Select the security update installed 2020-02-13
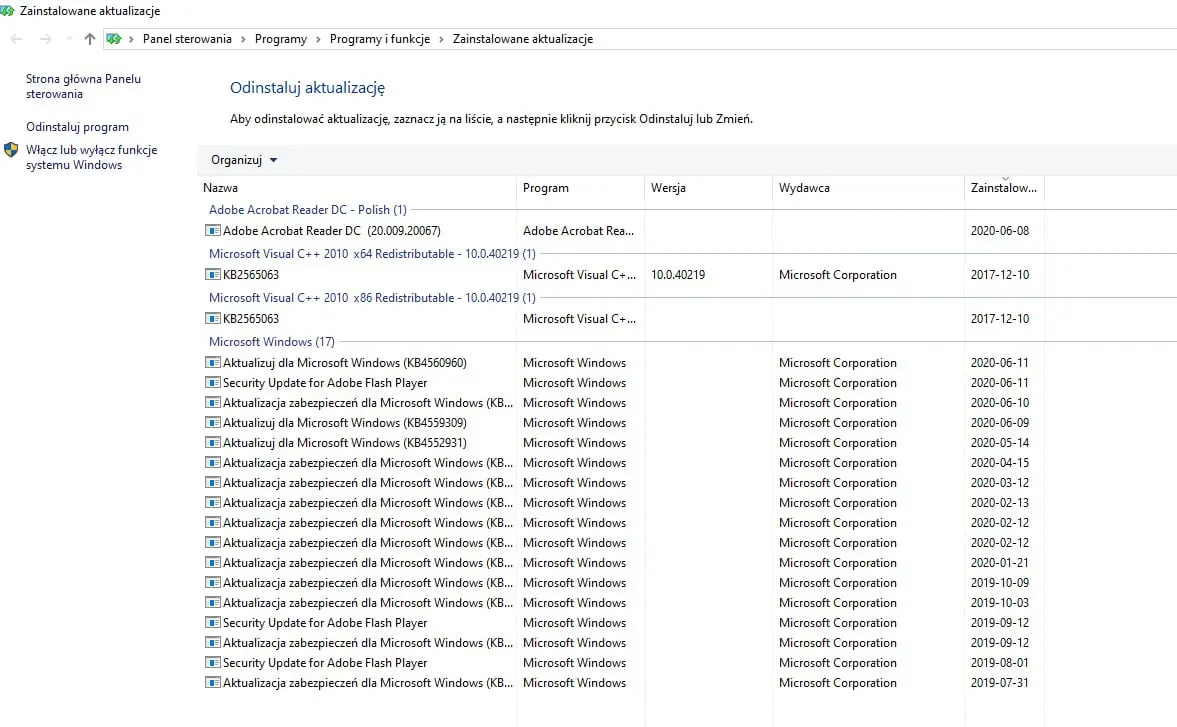Image resolution: width=1177 pixels, height=727 pixels. pyautogui.click(x=368, y=503)
